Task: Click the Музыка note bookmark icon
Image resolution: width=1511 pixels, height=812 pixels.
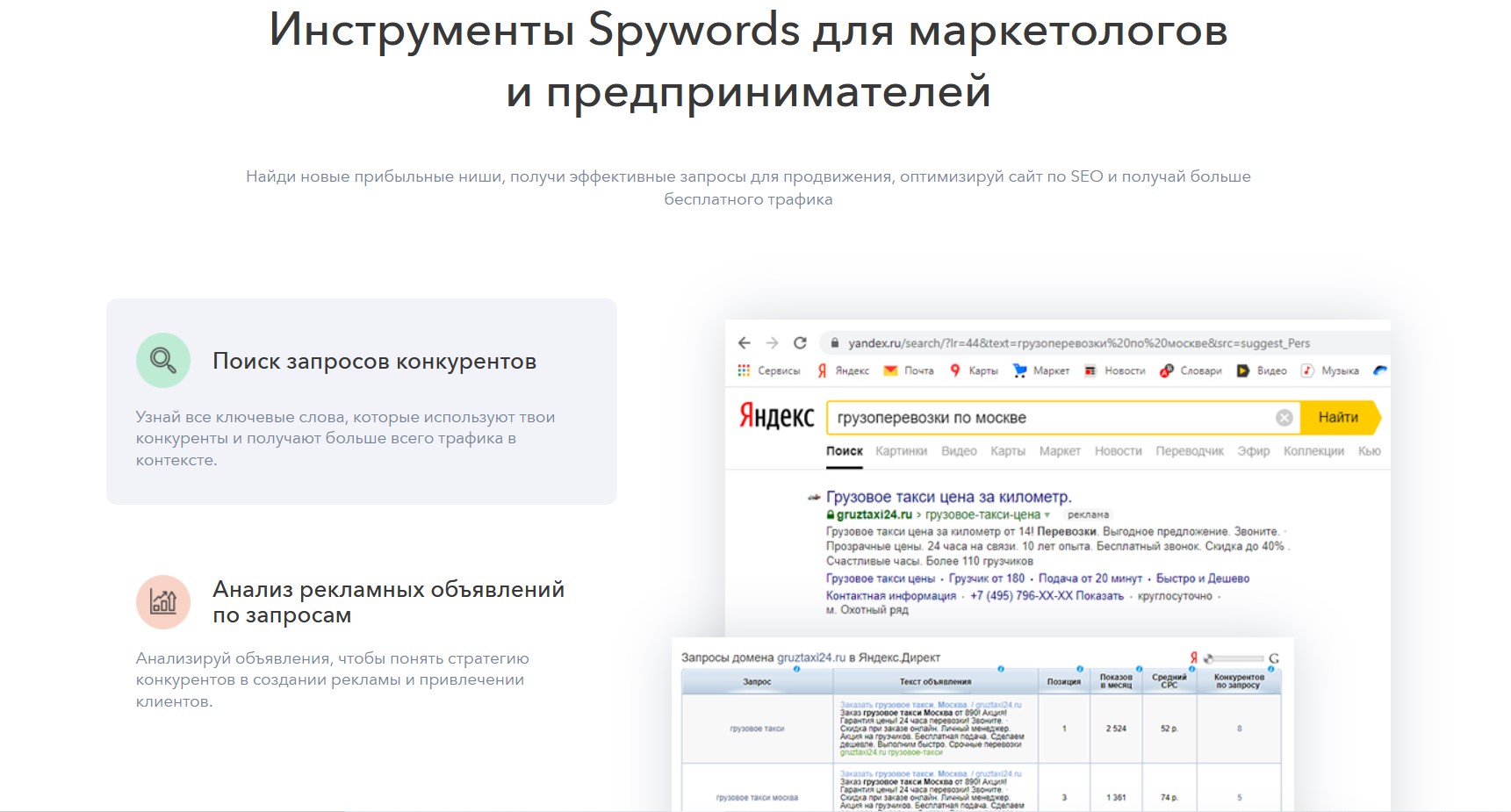Action: click(x=1307, y=370)
